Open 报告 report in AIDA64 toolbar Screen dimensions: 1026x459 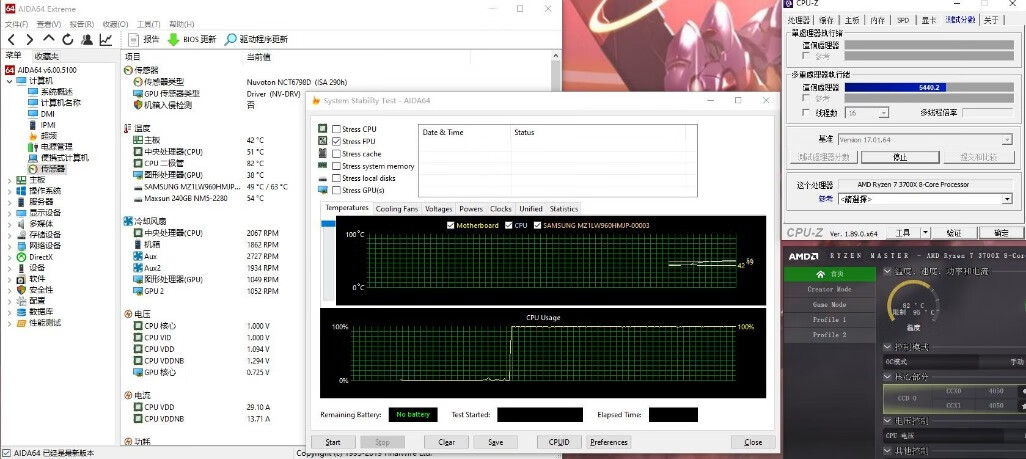pyautogui.click(x=145, y=39)
